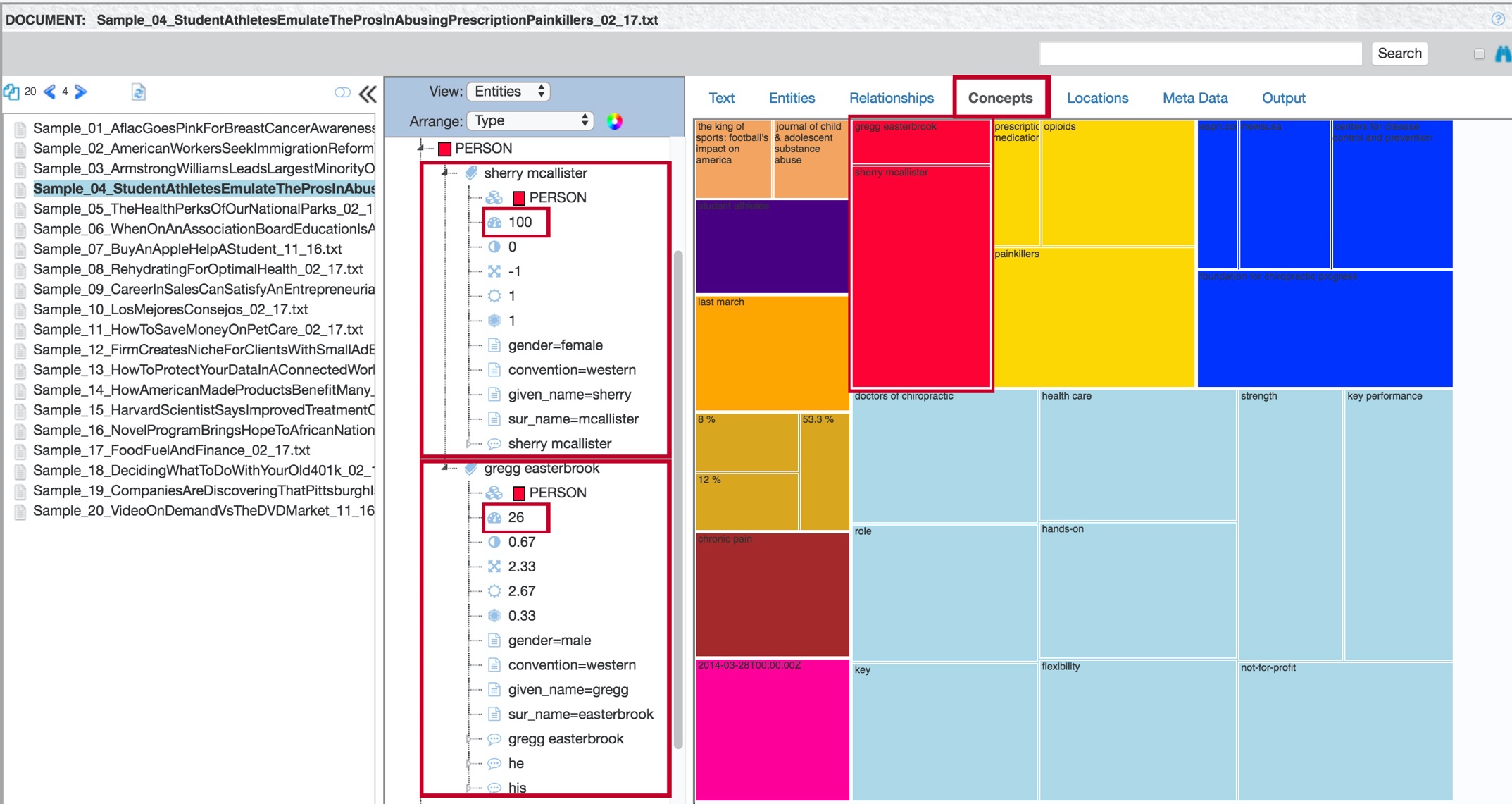
Task: Open the View Entities dropdown
Action: (x=508, y=92)
